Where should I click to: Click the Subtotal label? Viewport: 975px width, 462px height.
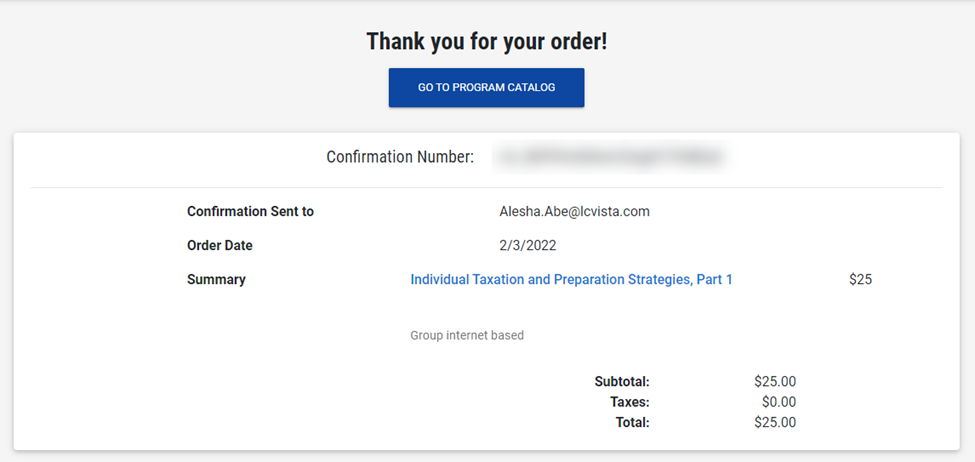point(622,381)
